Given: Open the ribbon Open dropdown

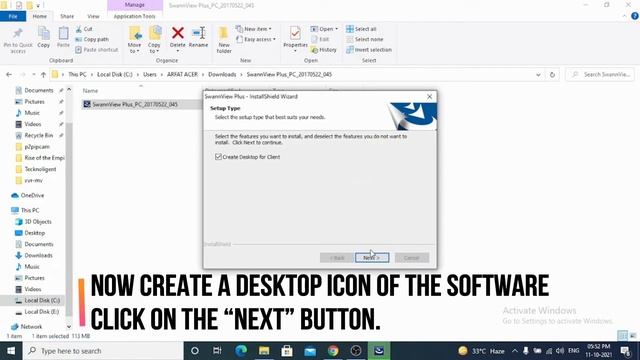Looking at the screenshot, I should (324, 29).
